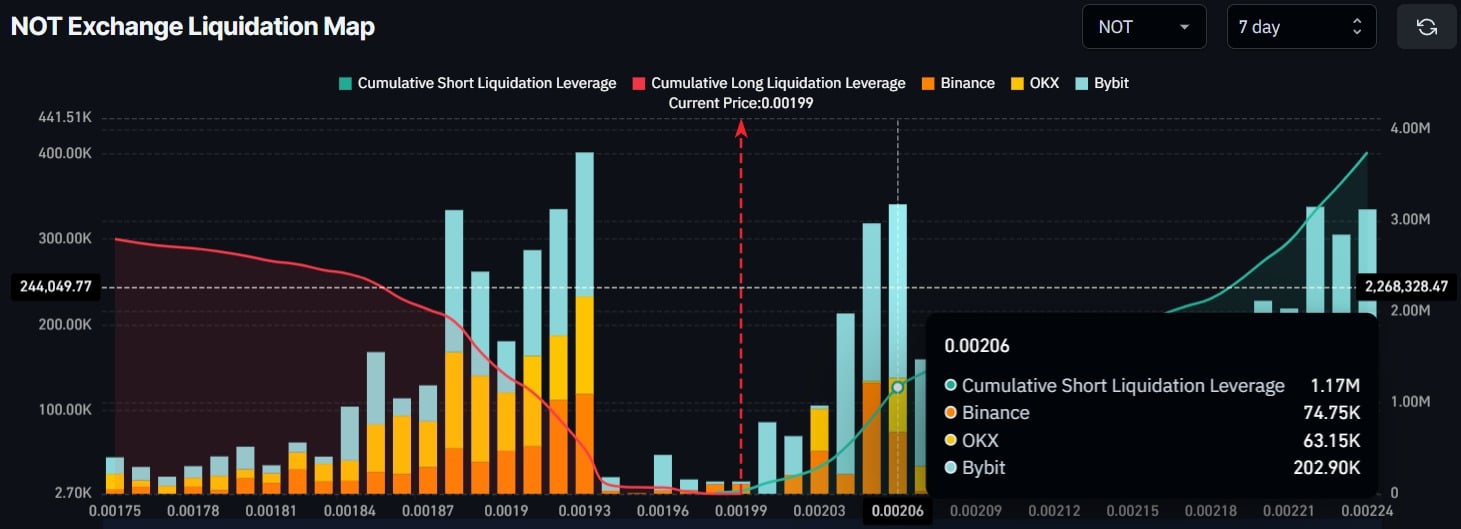
Task: Click the red current price arrow marker
Action: point(741,128)
